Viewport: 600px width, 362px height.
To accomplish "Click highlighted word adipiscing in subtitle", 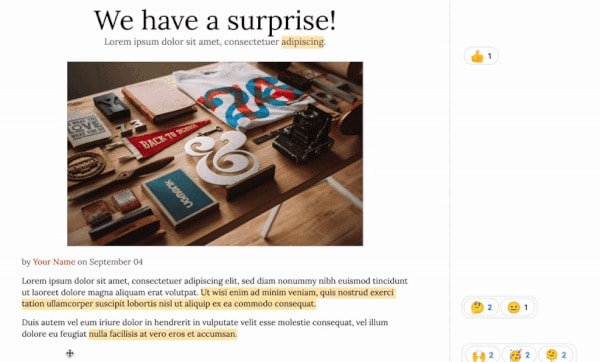I will click(x=303, y=42).
